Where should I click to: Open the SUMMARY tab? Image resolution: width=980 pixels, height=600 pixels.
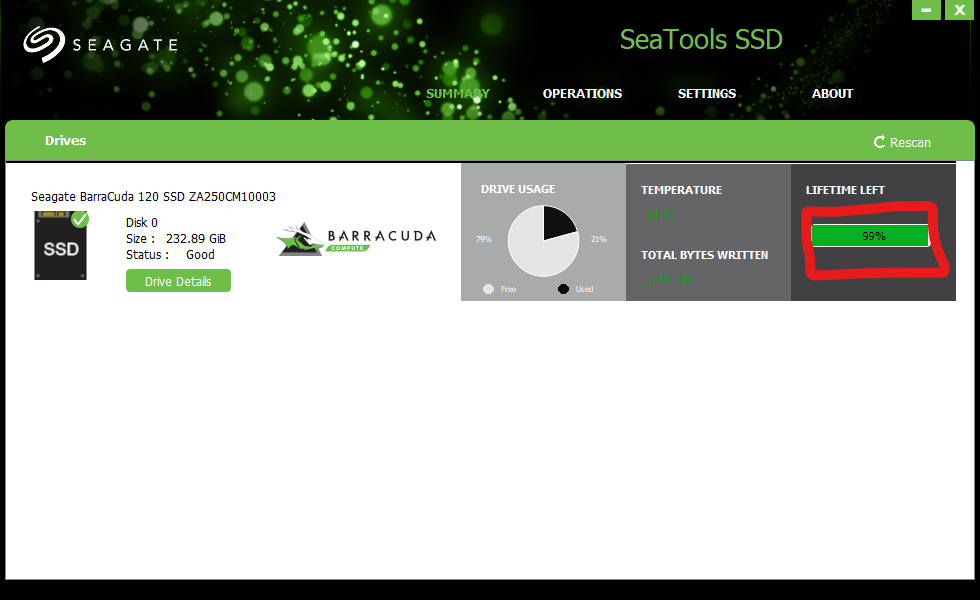click(x=458, y=94)
